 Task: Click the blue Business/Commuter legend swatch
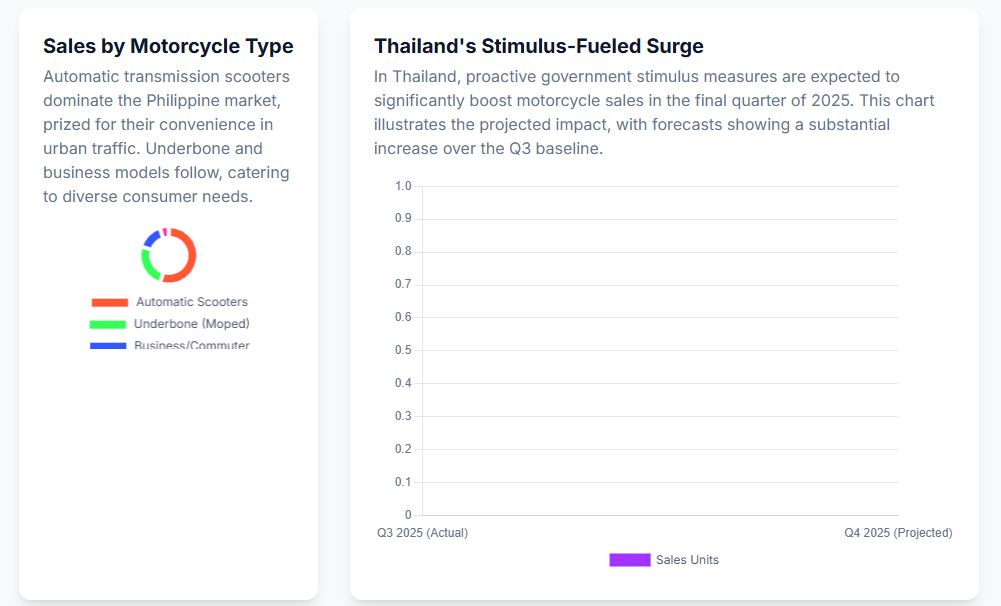[108, 346]
